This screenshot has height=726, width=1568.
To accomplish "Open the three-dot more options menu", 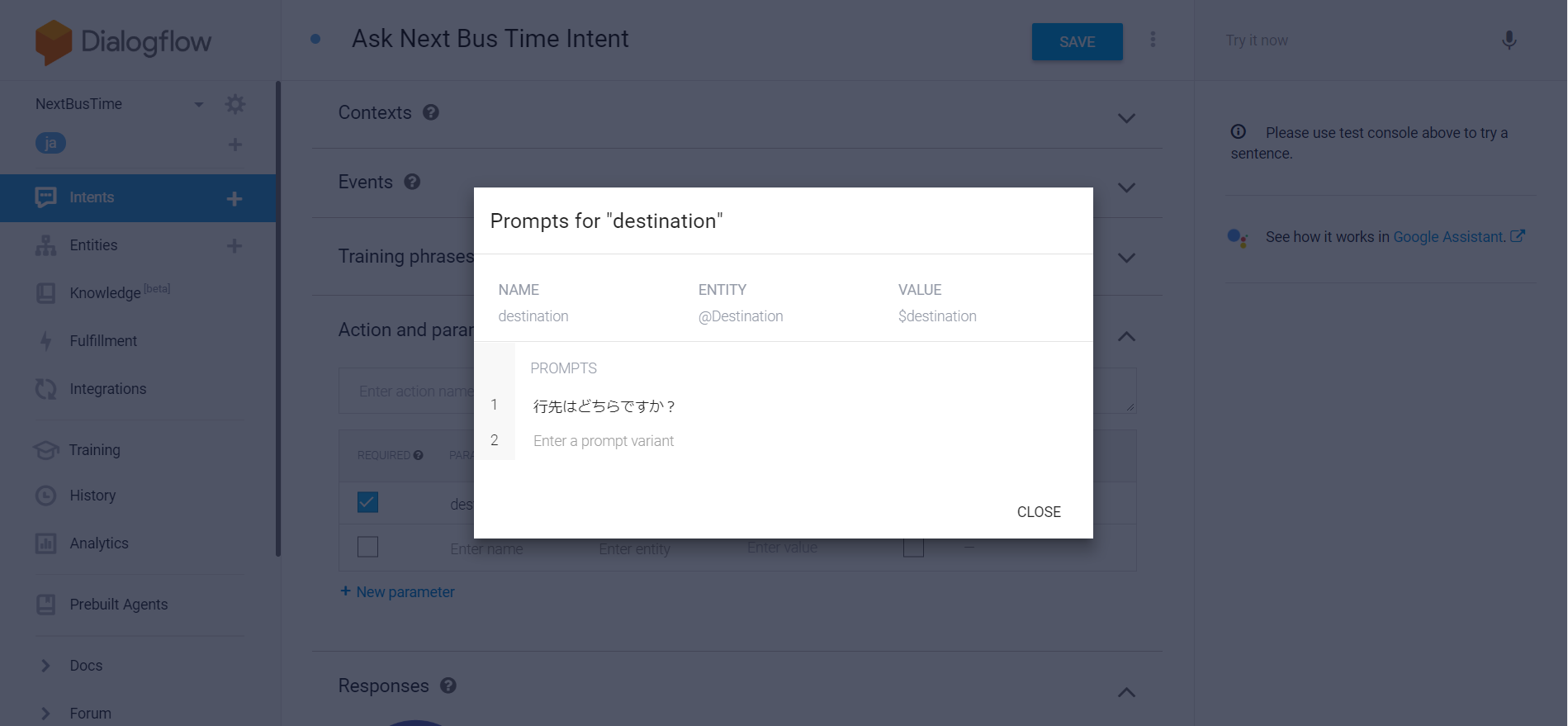I will [x=1153, y=40].
